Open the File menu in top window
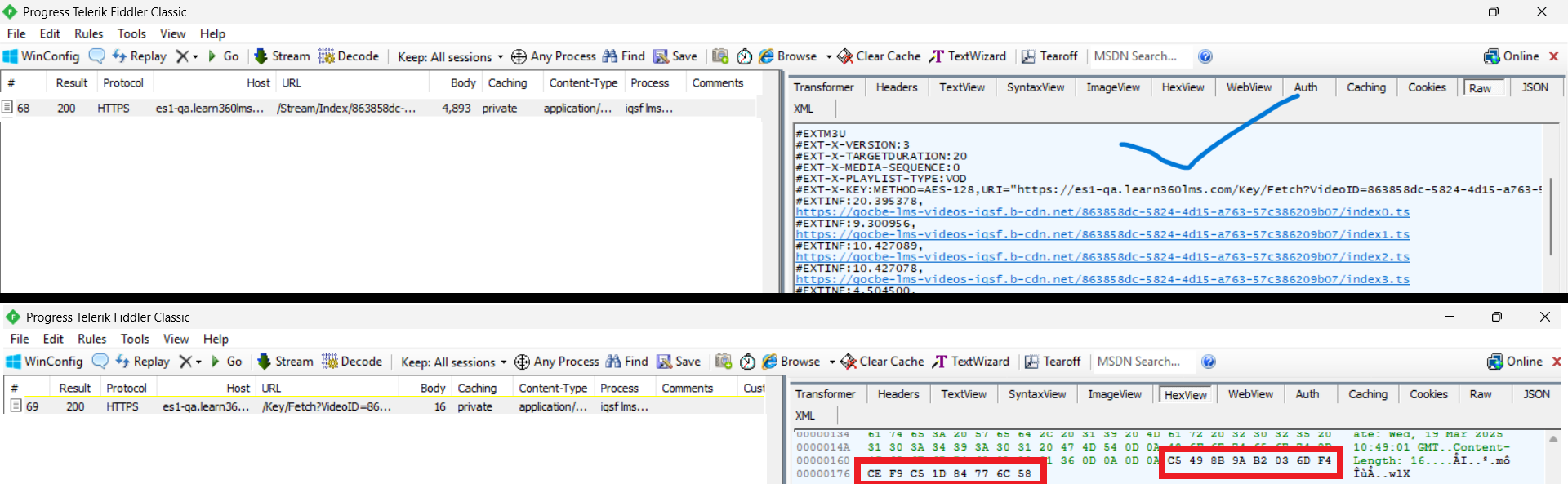This screenshot has width=1568, height=484. click(x=16, y=33)
